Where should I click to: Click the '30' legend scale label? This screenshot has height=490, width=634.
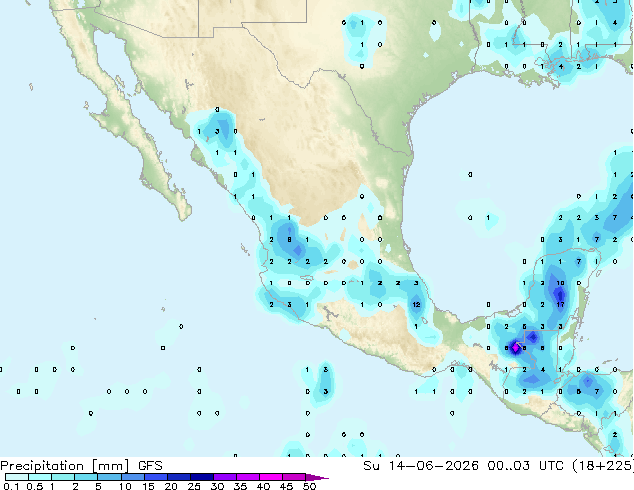218,486
